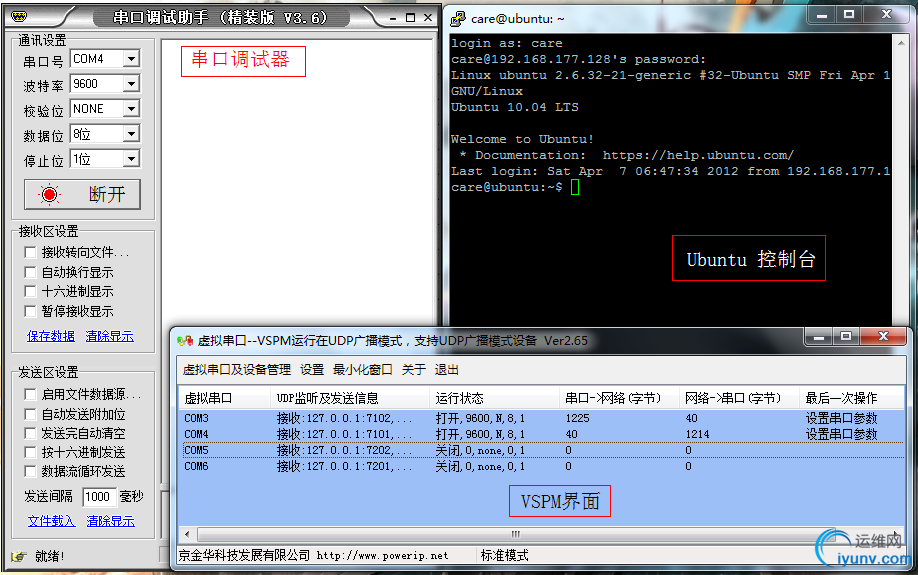Open 虚拟串口及设备管理 menu in VSPM

(237, 370)
